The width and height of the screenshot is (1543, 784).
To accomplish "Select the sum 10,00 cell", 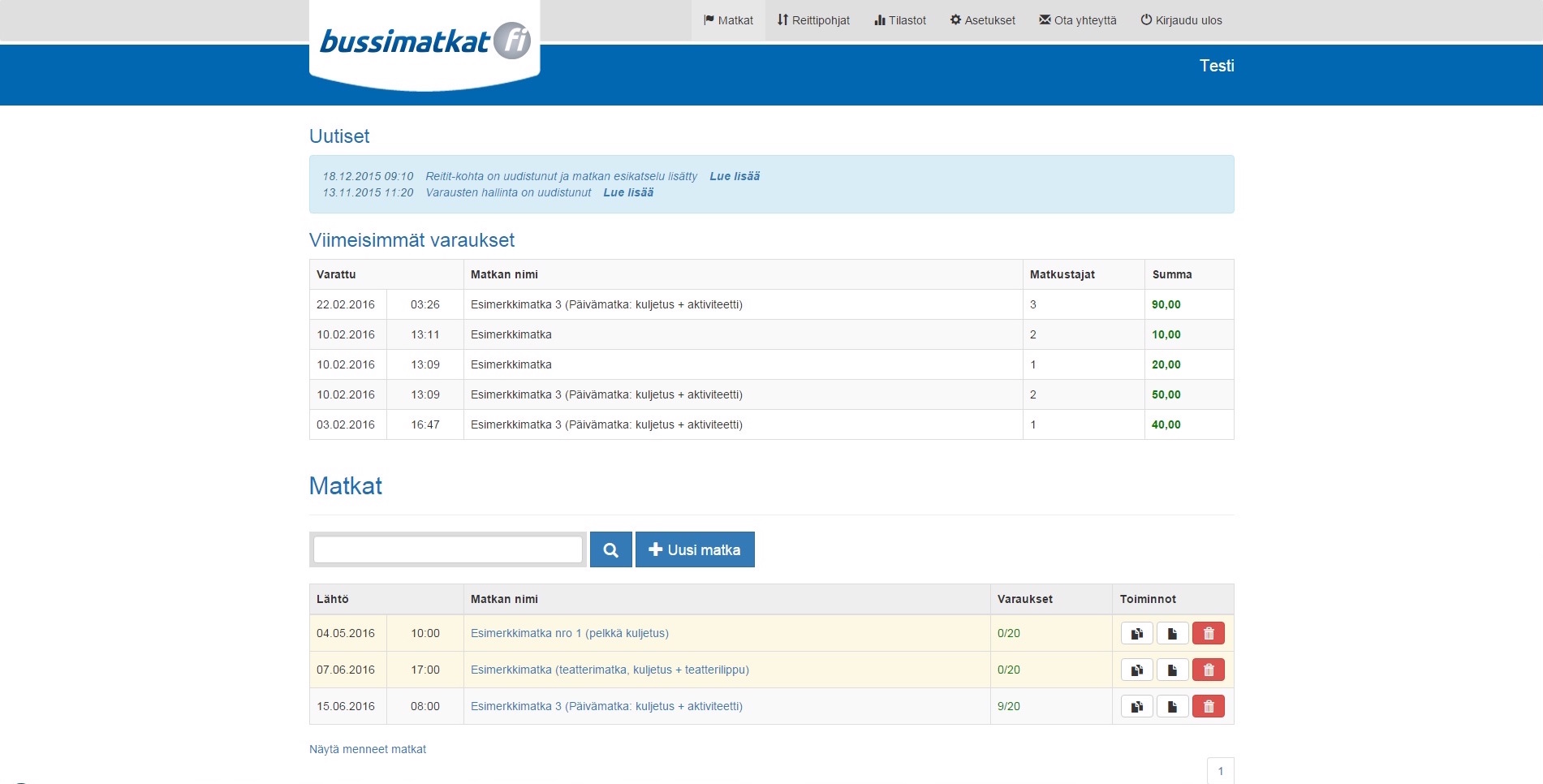I will point(1189,334).
